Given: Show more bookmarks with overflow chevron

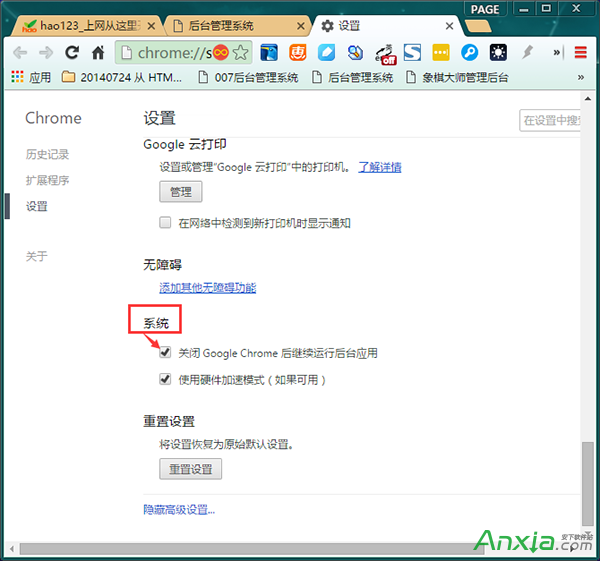Looking at the screenshot, I should coord(581,78).
